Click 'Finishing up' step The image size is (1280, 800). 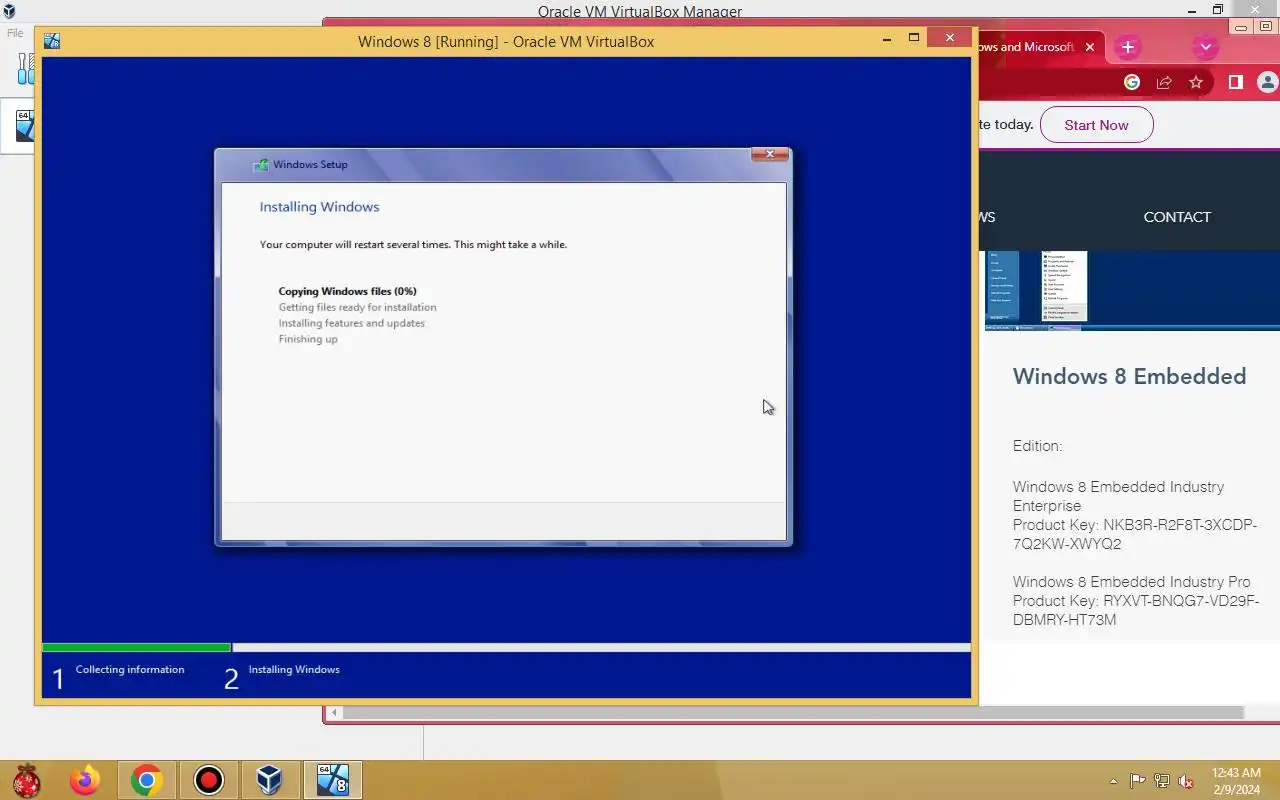point(308,339)
